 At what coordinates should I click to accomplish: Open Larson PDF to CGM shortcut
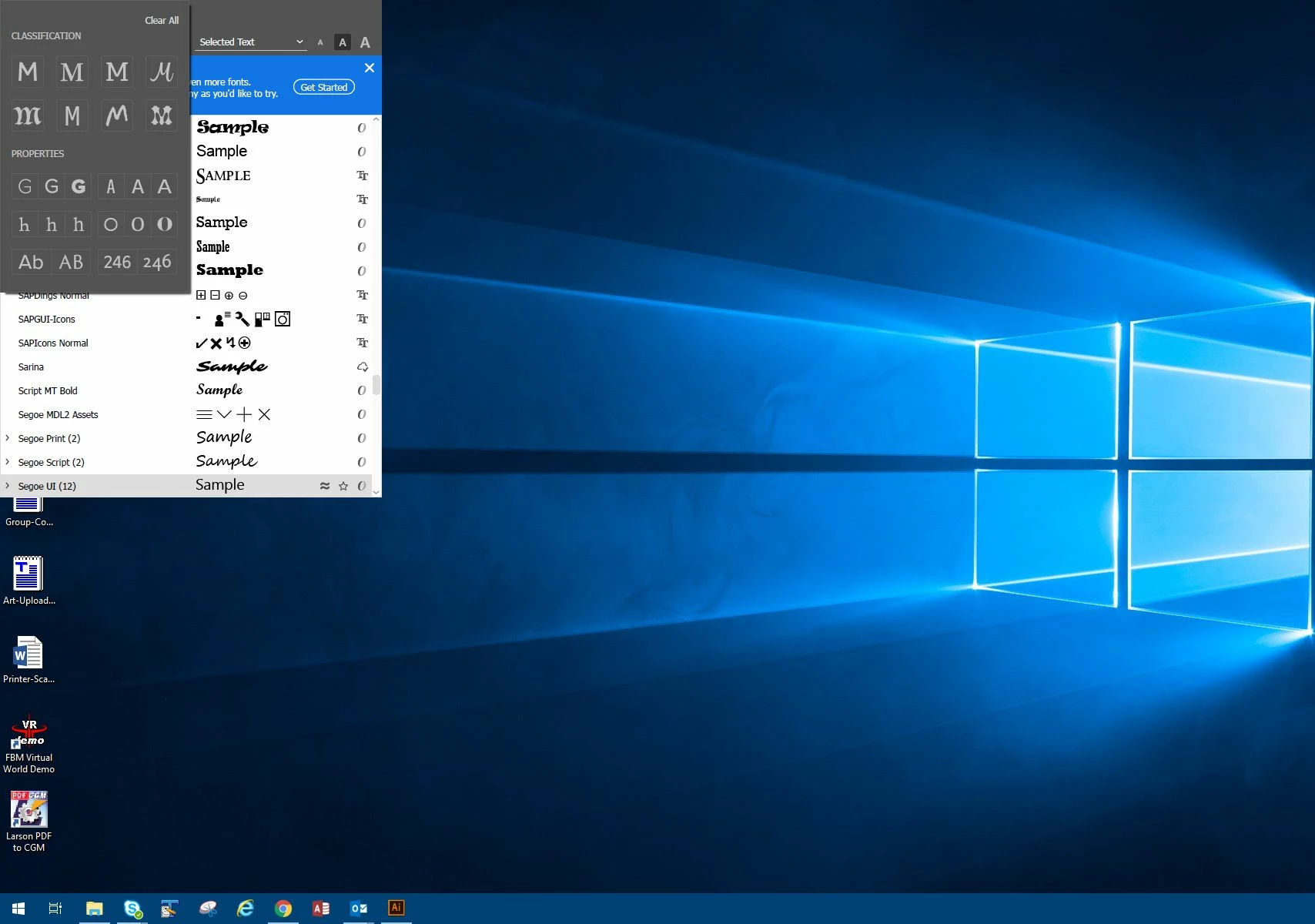click(28, 822)
